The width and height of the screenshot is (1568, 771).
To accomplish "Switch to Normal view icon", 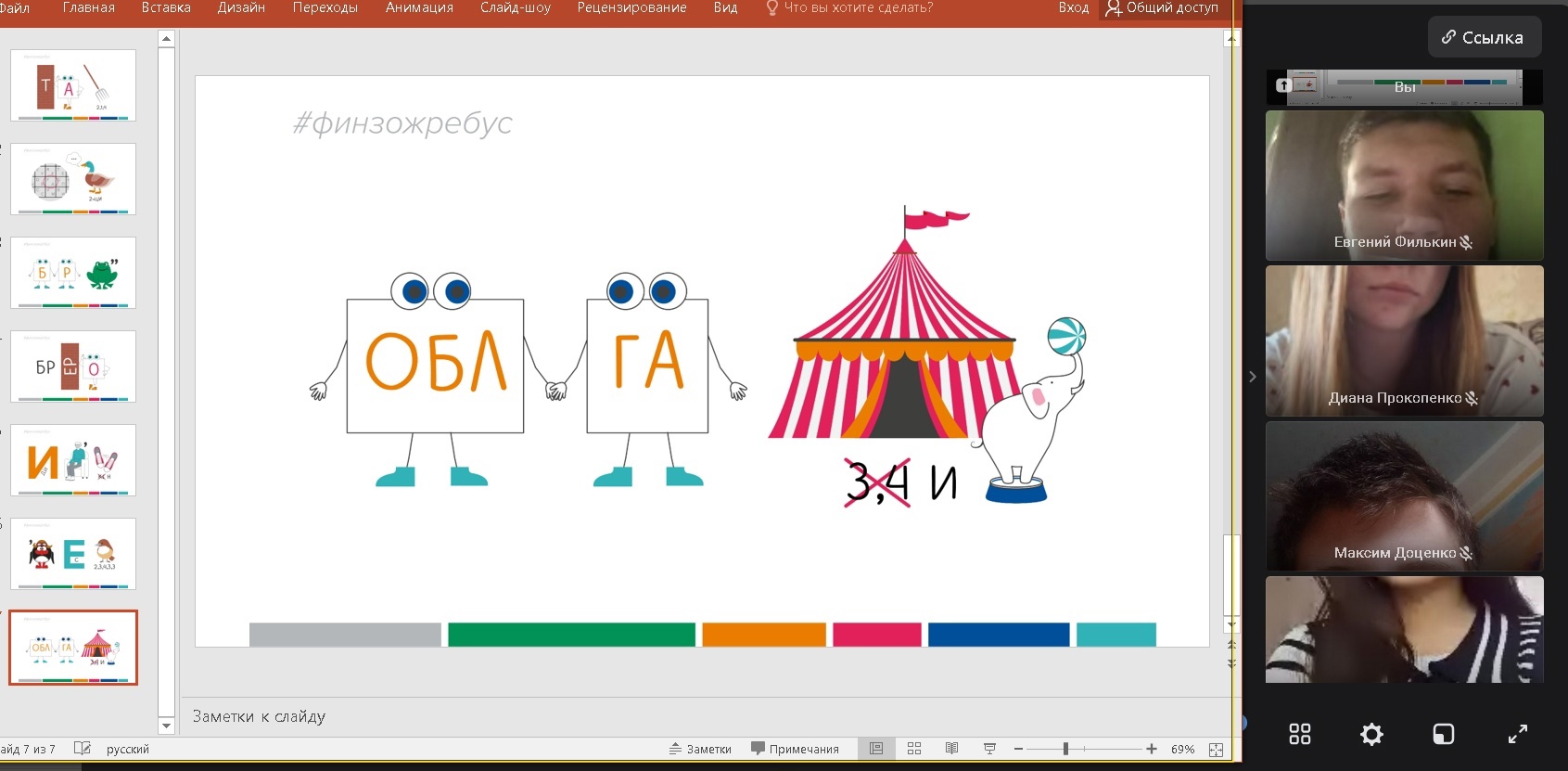I will [x=875, y=749].
